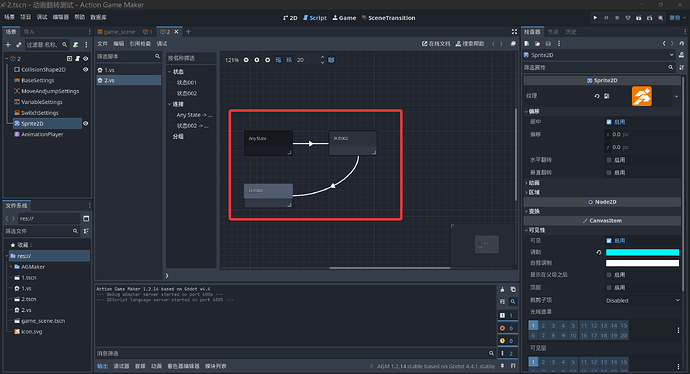This screenshot has height=374, width=690.
Task: Open documentation icon beside Sprite2D selector
Action: click(x=682, y=55)
